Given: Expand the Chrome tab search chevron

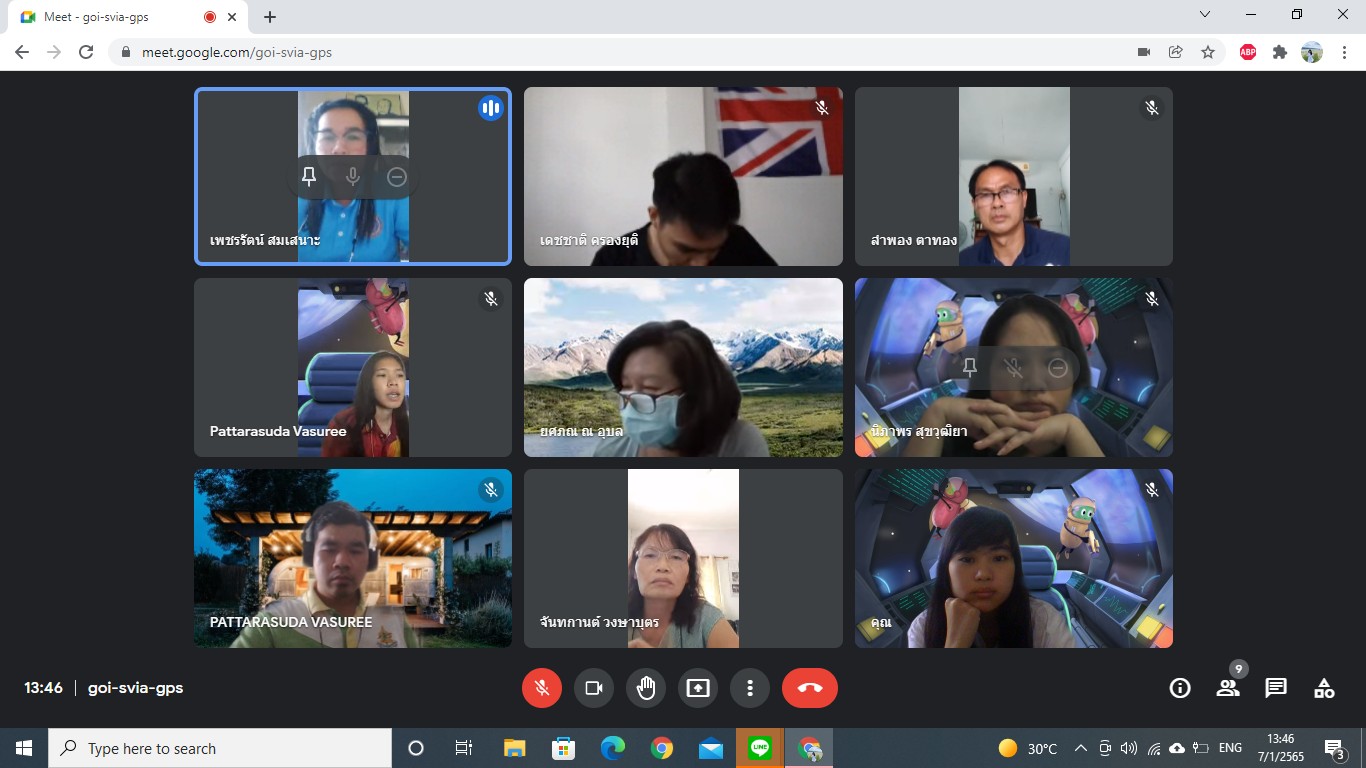Looking at the screenshot, I should tap(1205, 15).
